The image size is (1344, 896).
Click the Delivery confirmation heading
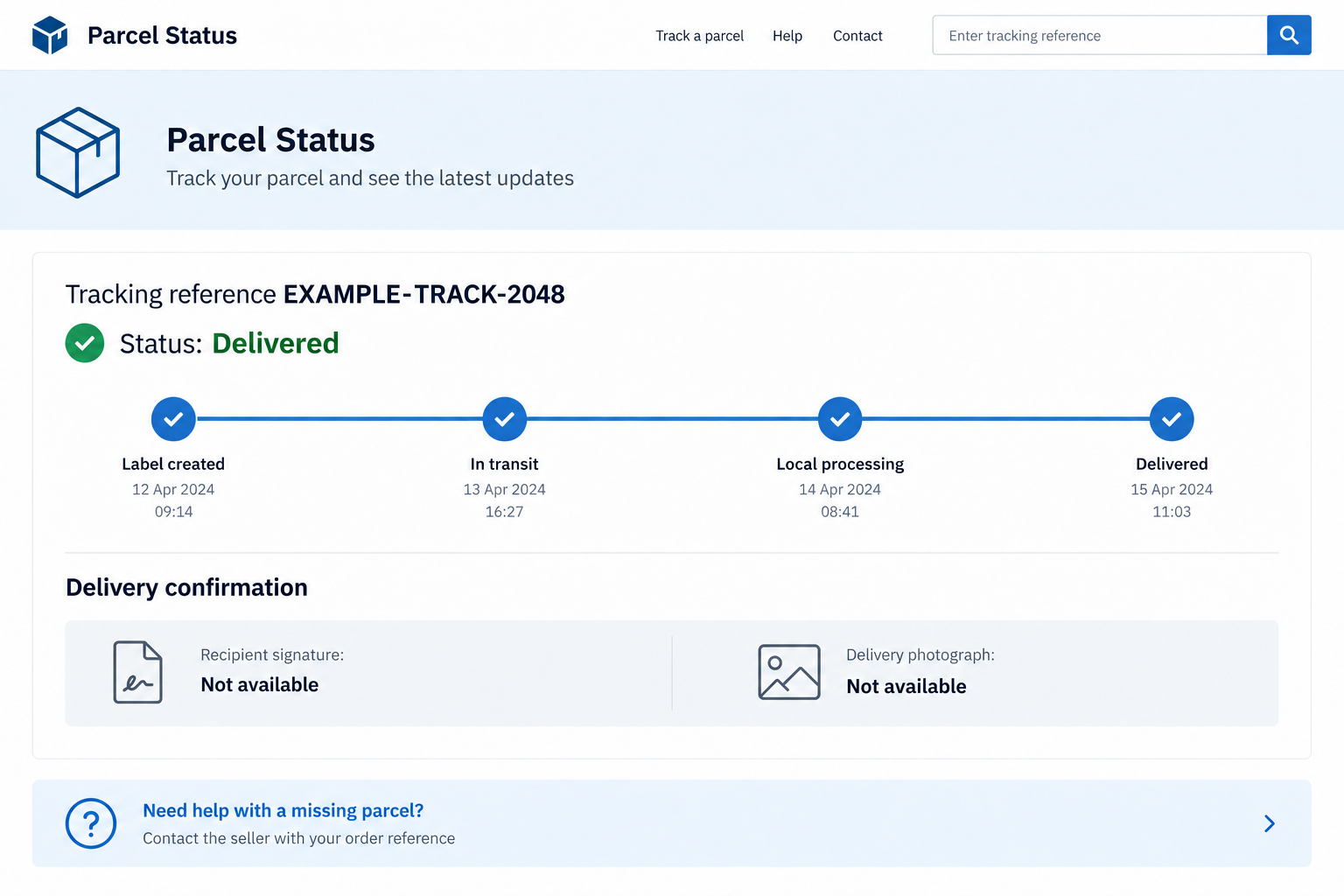186,587
